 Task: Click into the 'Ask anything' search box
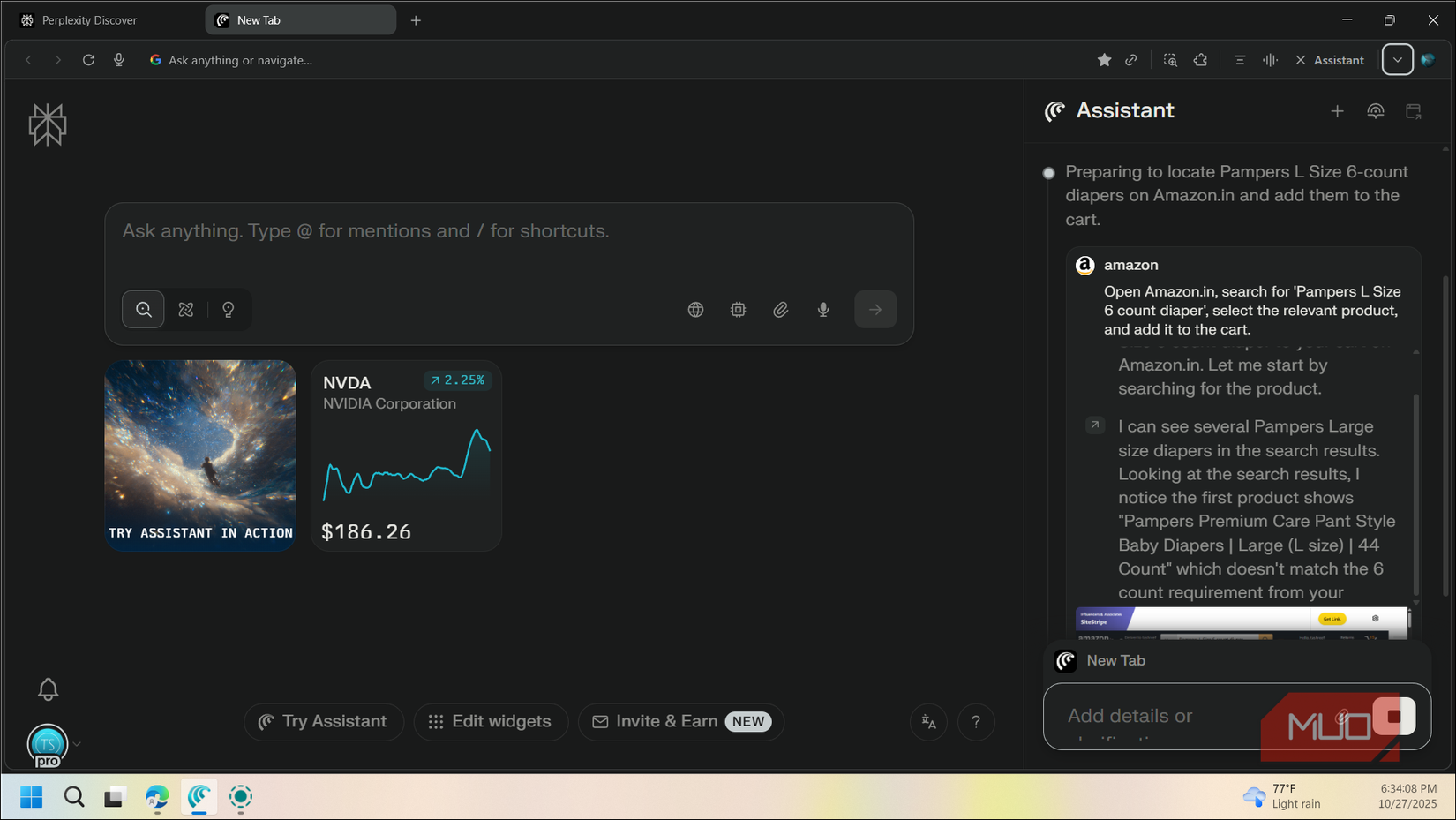pos(509,231)
